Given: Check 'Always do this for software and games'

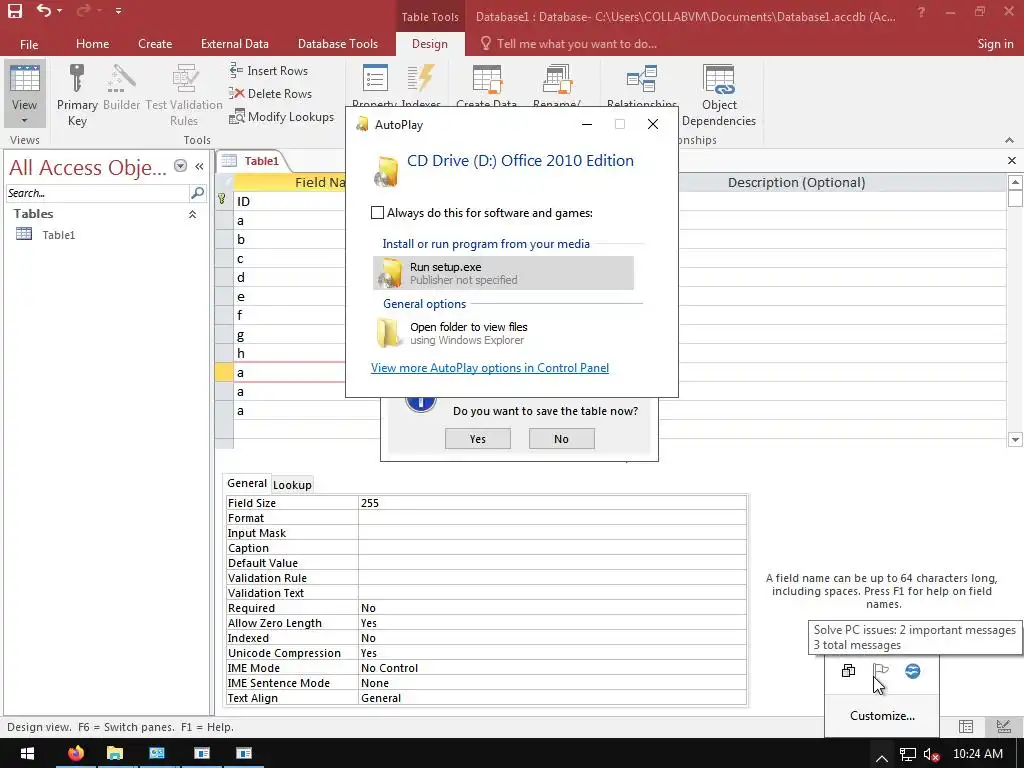Looking at the screenshot, I should 377,212.
